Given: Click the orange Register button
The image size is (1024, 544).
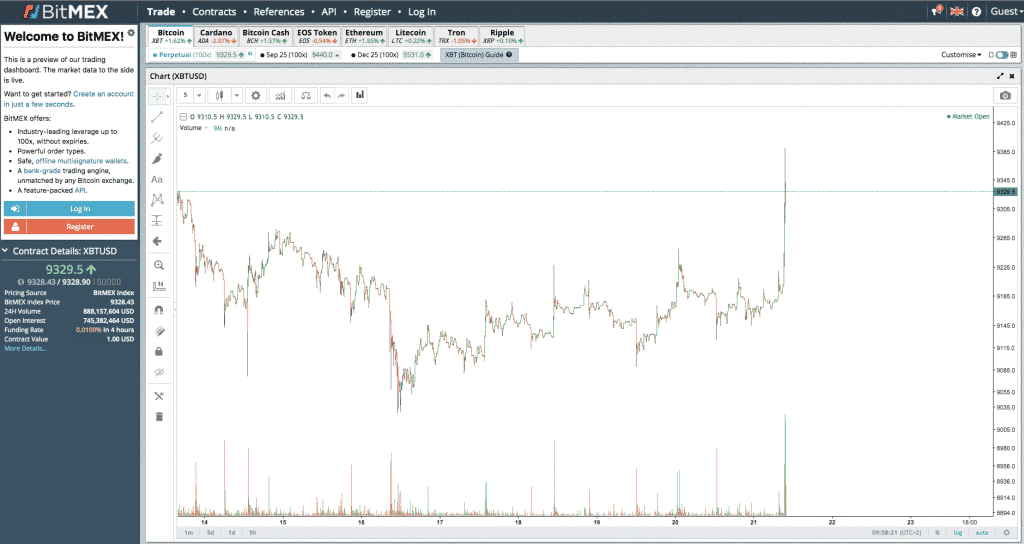Looking at the screenshot, I should click(69, 227).
